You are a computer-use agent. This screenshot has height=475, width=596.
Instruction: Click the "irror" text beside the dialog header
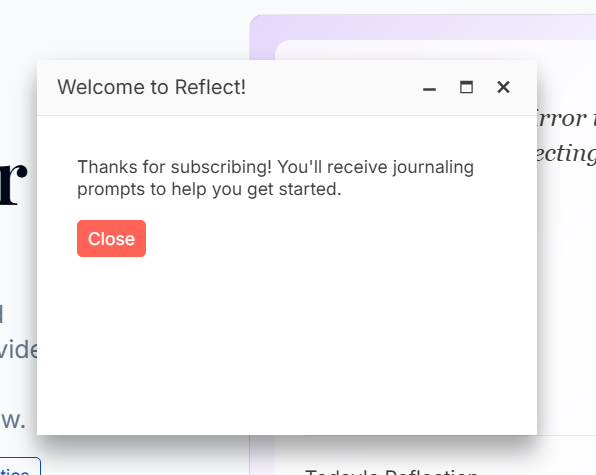click(562, 119)
